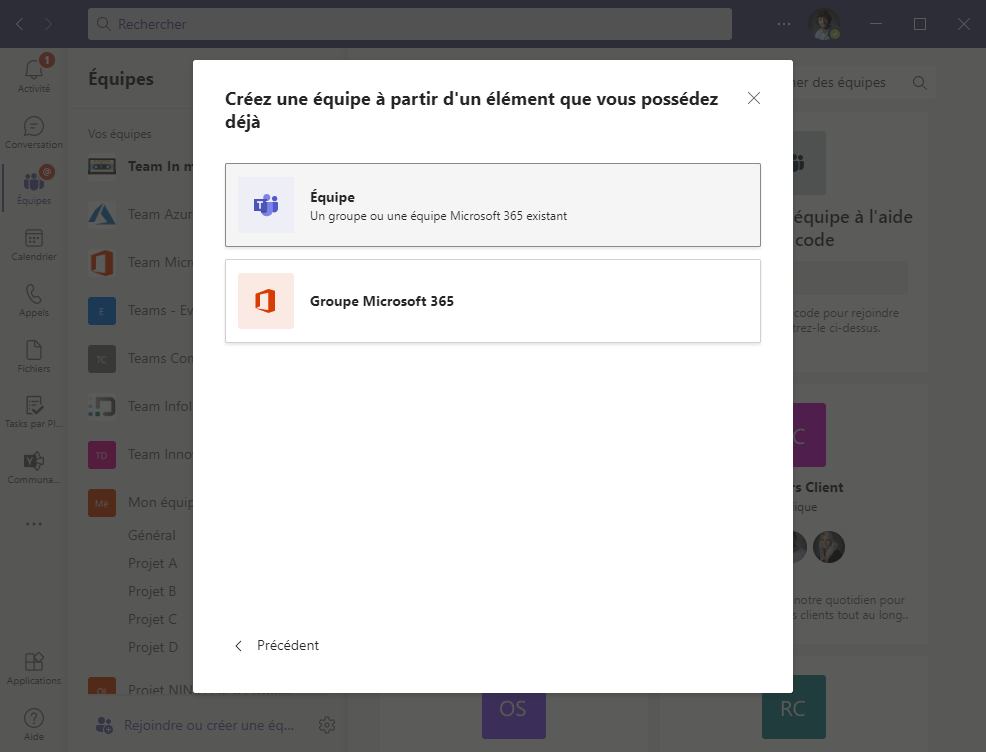Choose Groupe Microsoft 365 option
Screen dimensions: 986x752
pyautogui.click(x=492, y=301)
